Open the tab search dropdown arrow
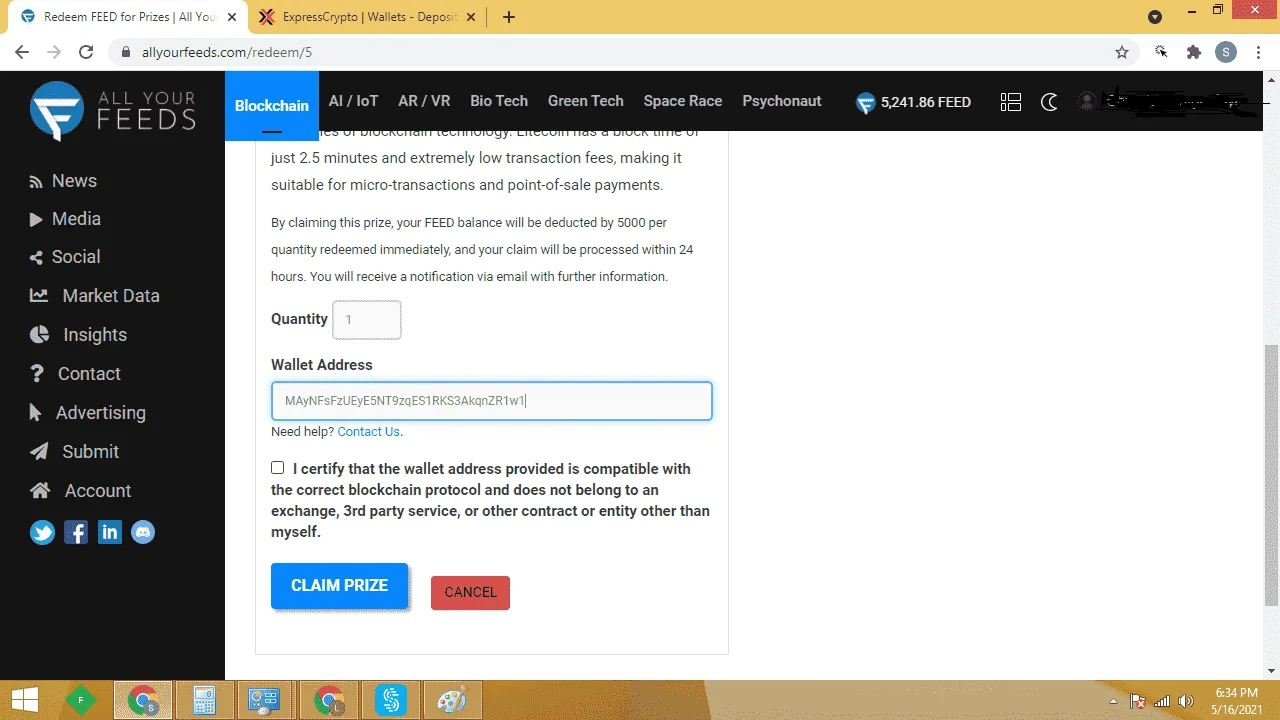1280x720 pixels. coord(1155,17)
